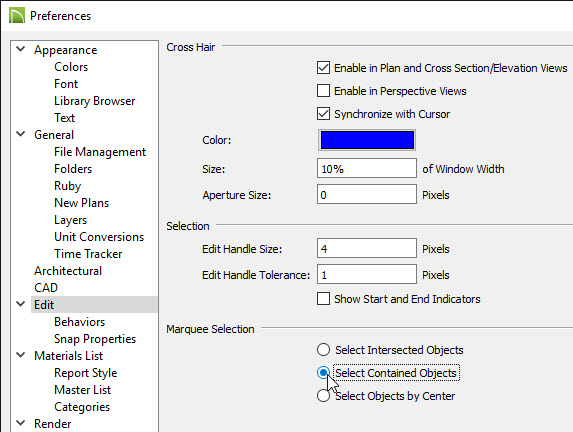Collapse the General tree section
This screenshot has height=432, width=573.
(x=21, y=134)
